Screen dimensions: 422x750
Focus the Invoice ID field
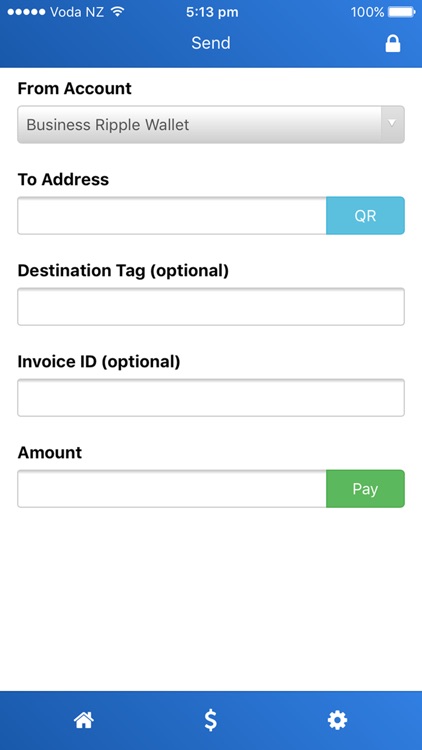pos(211,397)
